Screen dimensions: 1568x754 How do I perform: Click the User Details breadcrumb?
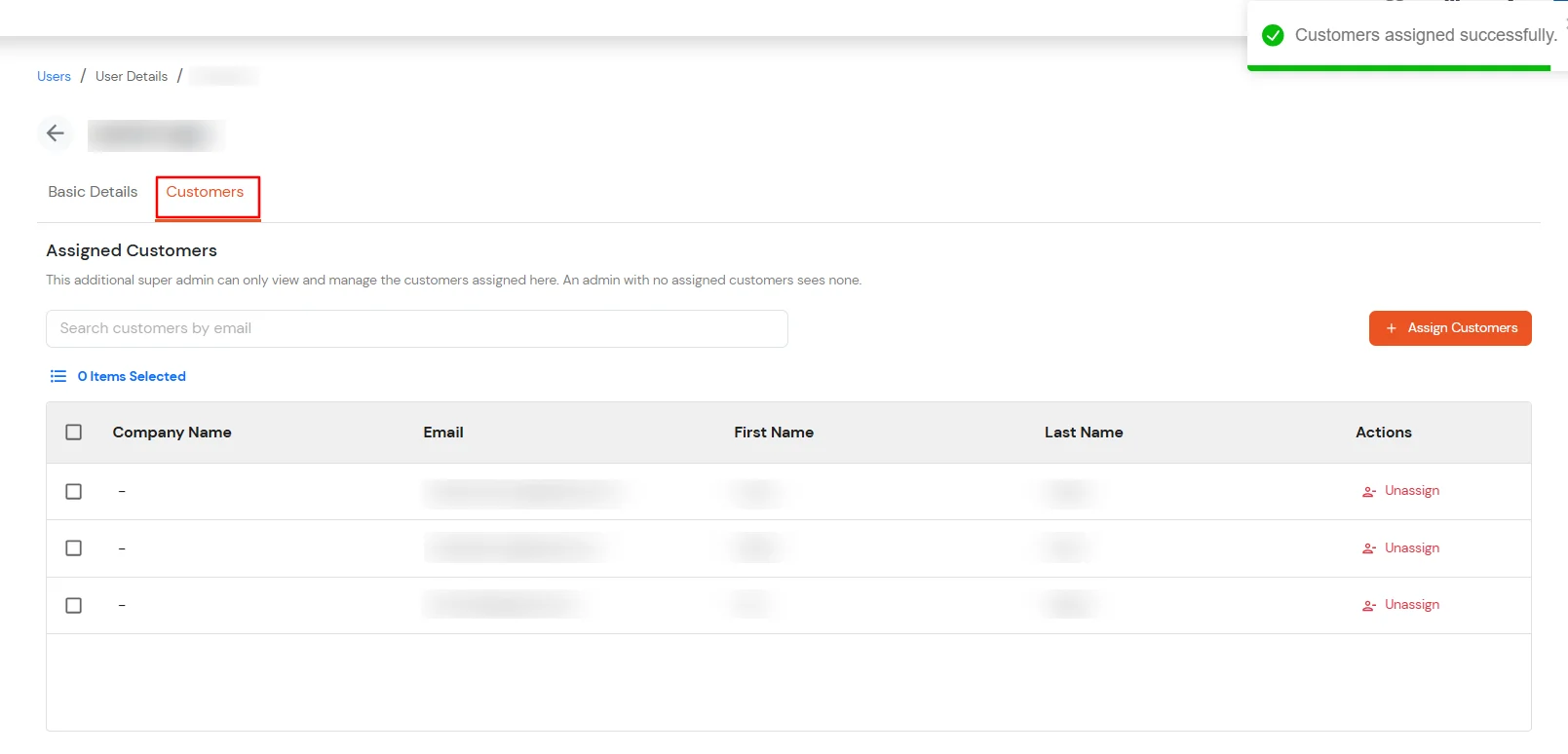132,76
